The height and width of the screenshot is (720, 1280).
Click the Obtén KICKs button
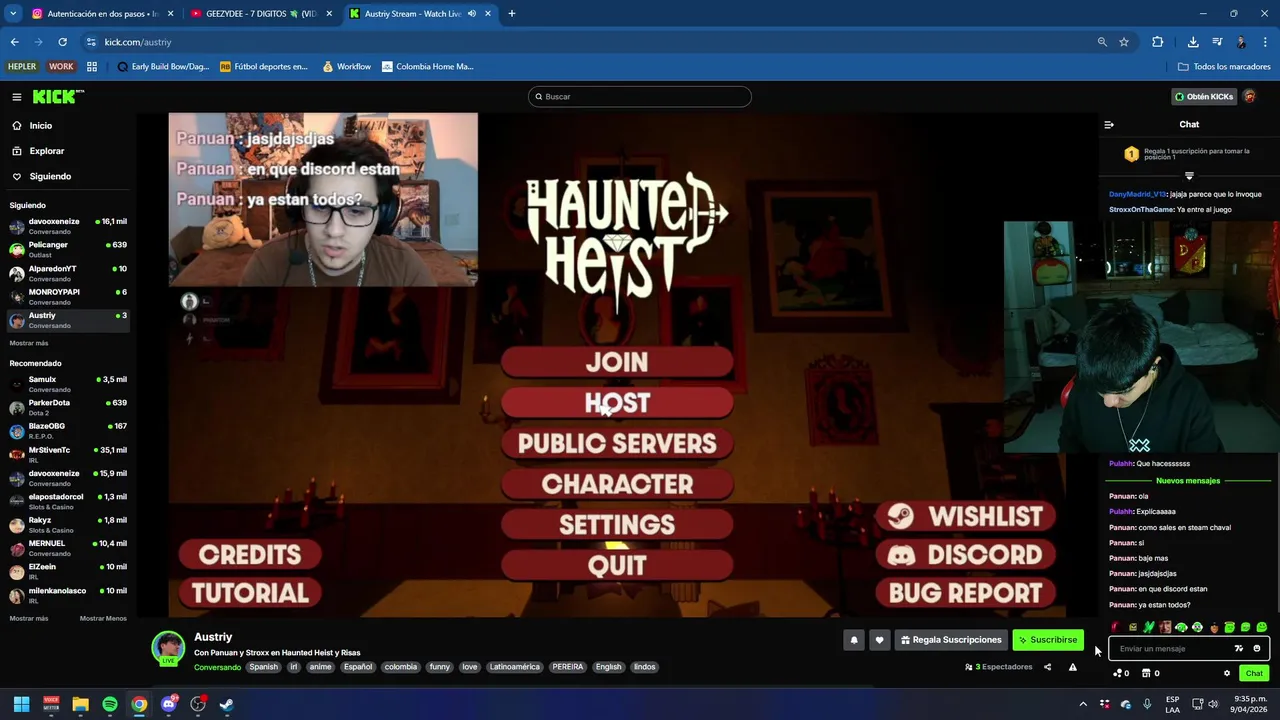(x=1203, y=97)
